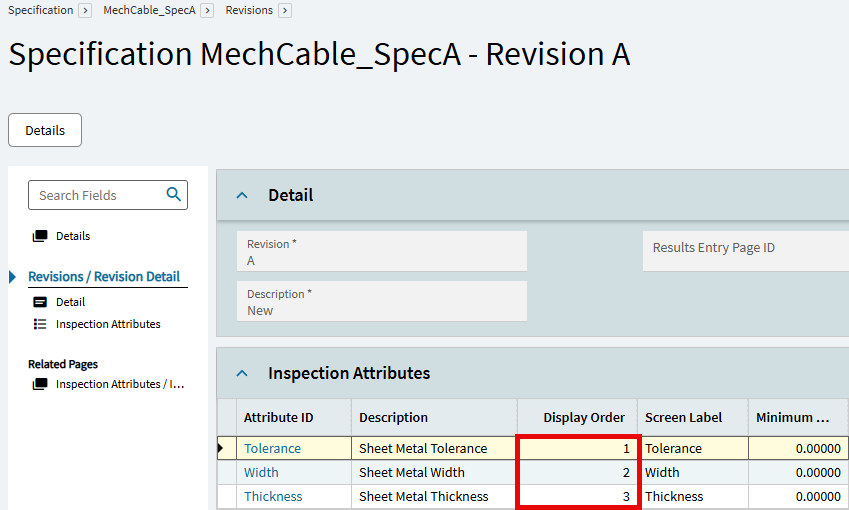Collapse the Inspection Attributes section chevron
Image resolution: width=849 pixels, height=510 pixels.
tap(241, 374)
